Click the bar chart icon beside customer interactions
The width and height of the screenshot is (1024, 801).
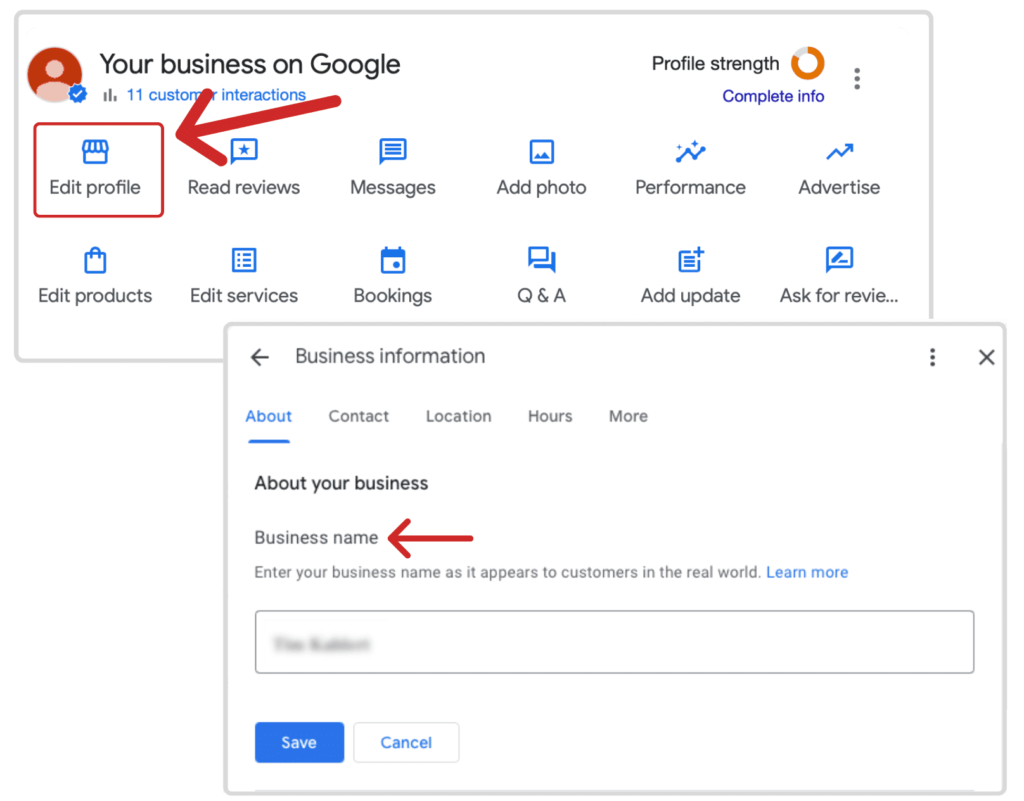110,95
